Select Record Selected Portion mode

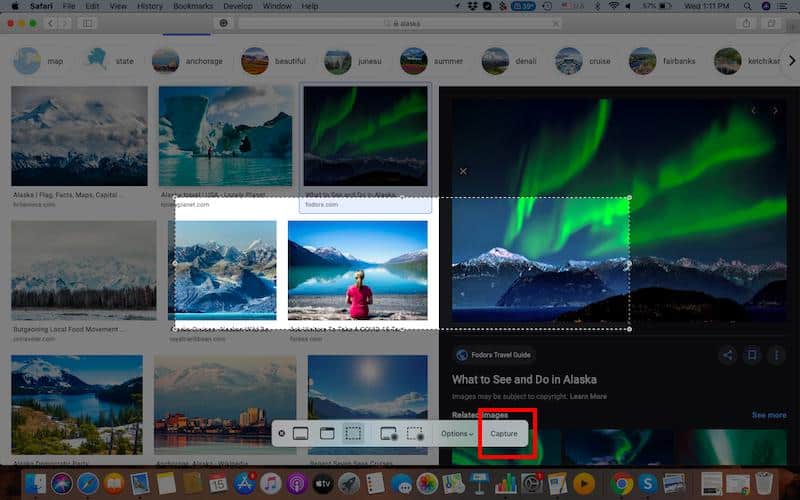[415, 433]
